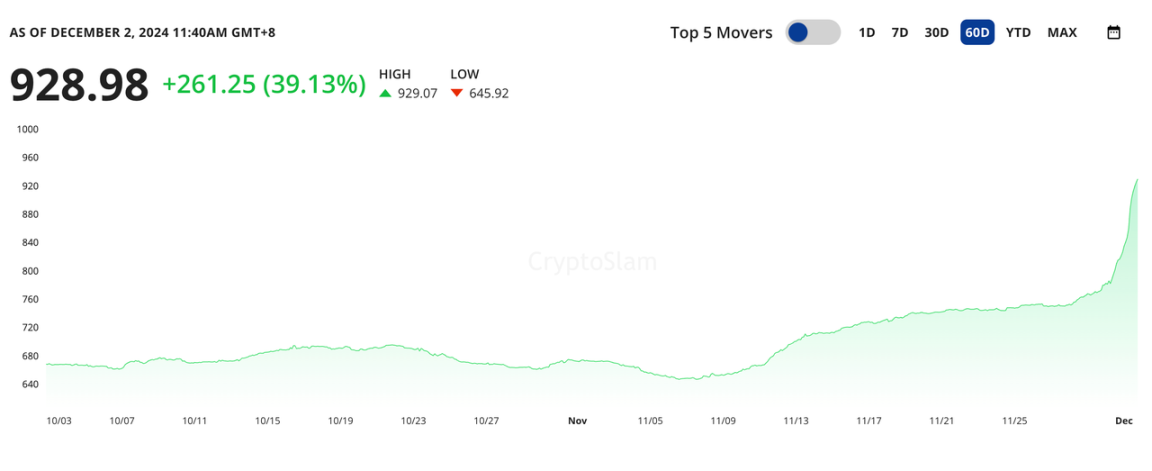Screen dimensions: 1152x471
Task: Click the Dec marker on the date axis
Action: click(x=1123, y=421)
